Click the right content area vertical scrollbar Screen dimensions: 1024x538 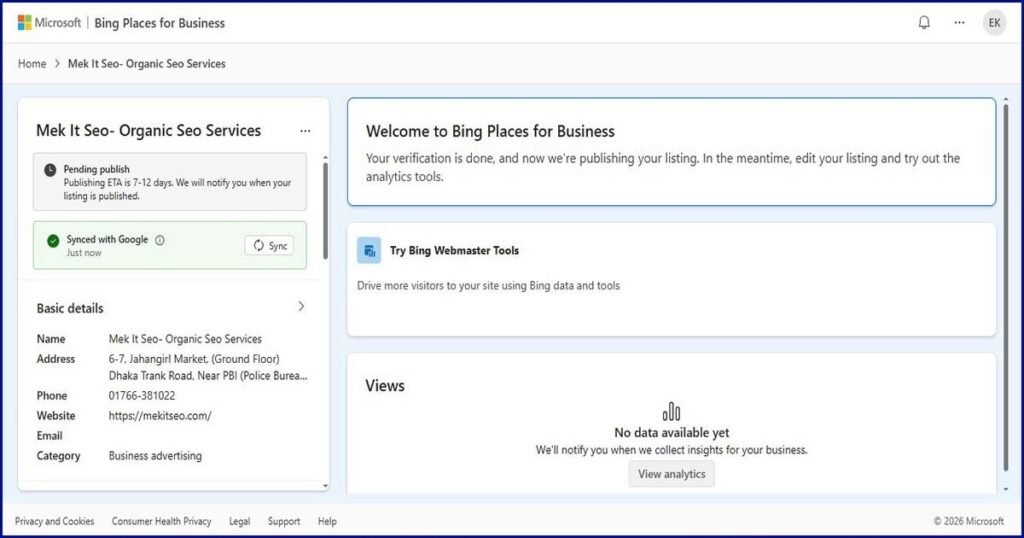[1006, 287]
